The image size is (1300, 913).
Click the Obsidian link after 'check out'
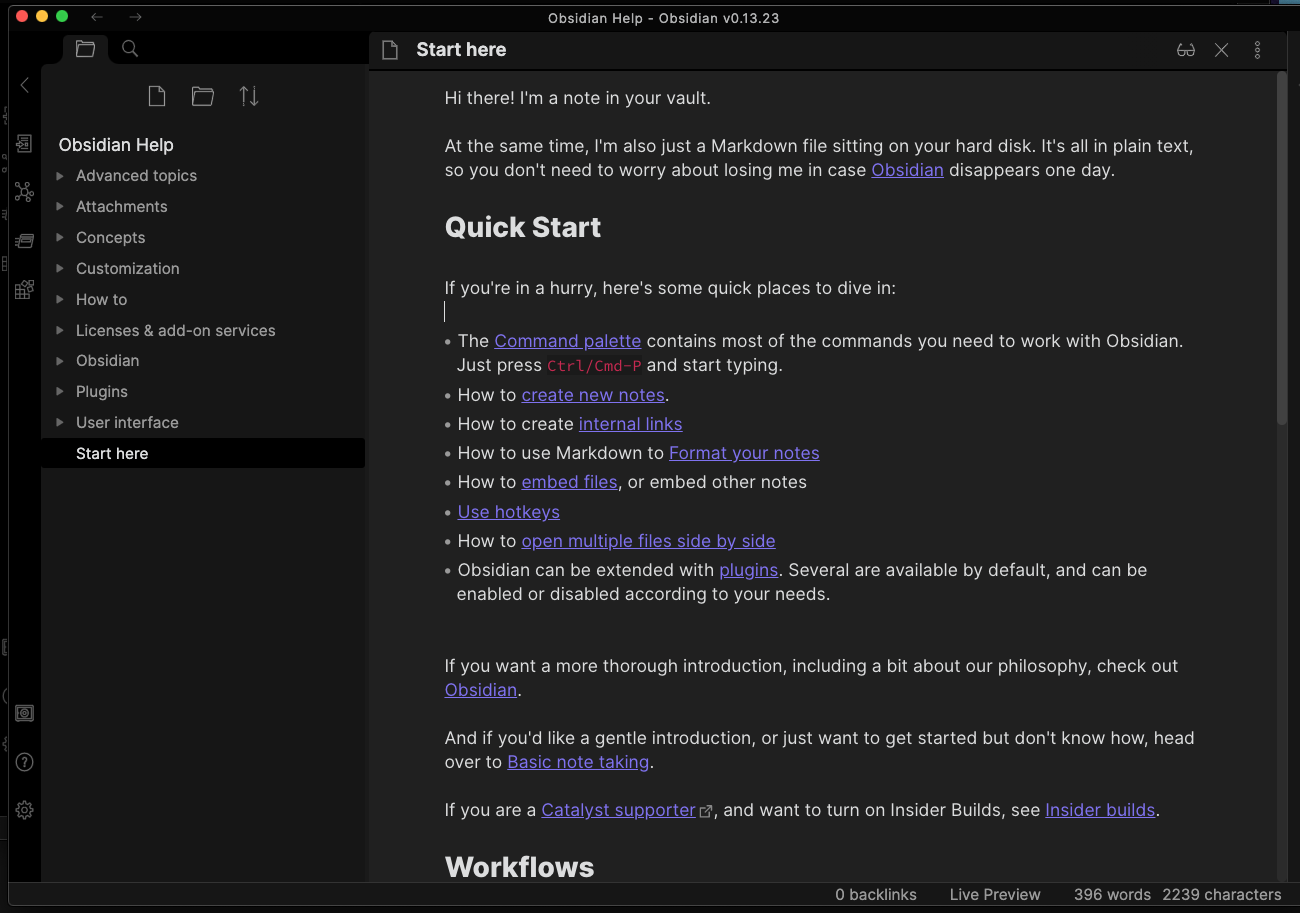click(x=481, y=690)
